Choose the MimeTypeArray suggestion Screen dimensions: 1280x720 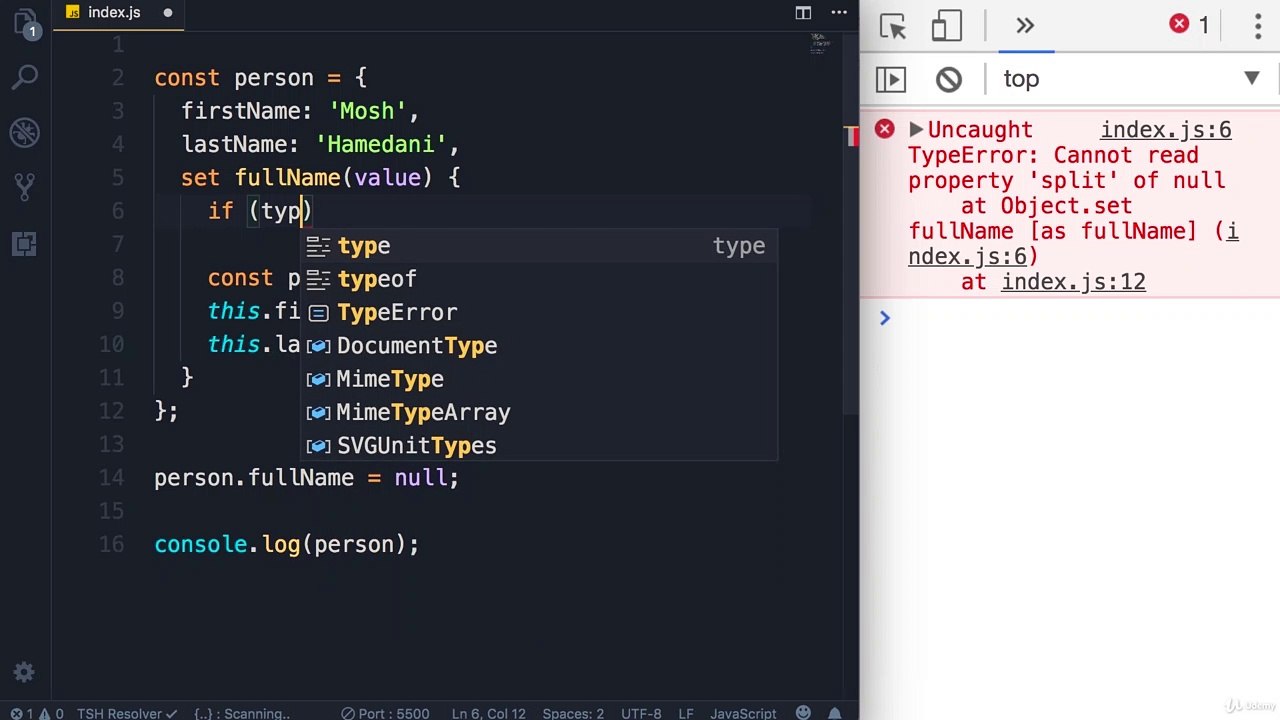click(x=539, y=412)
